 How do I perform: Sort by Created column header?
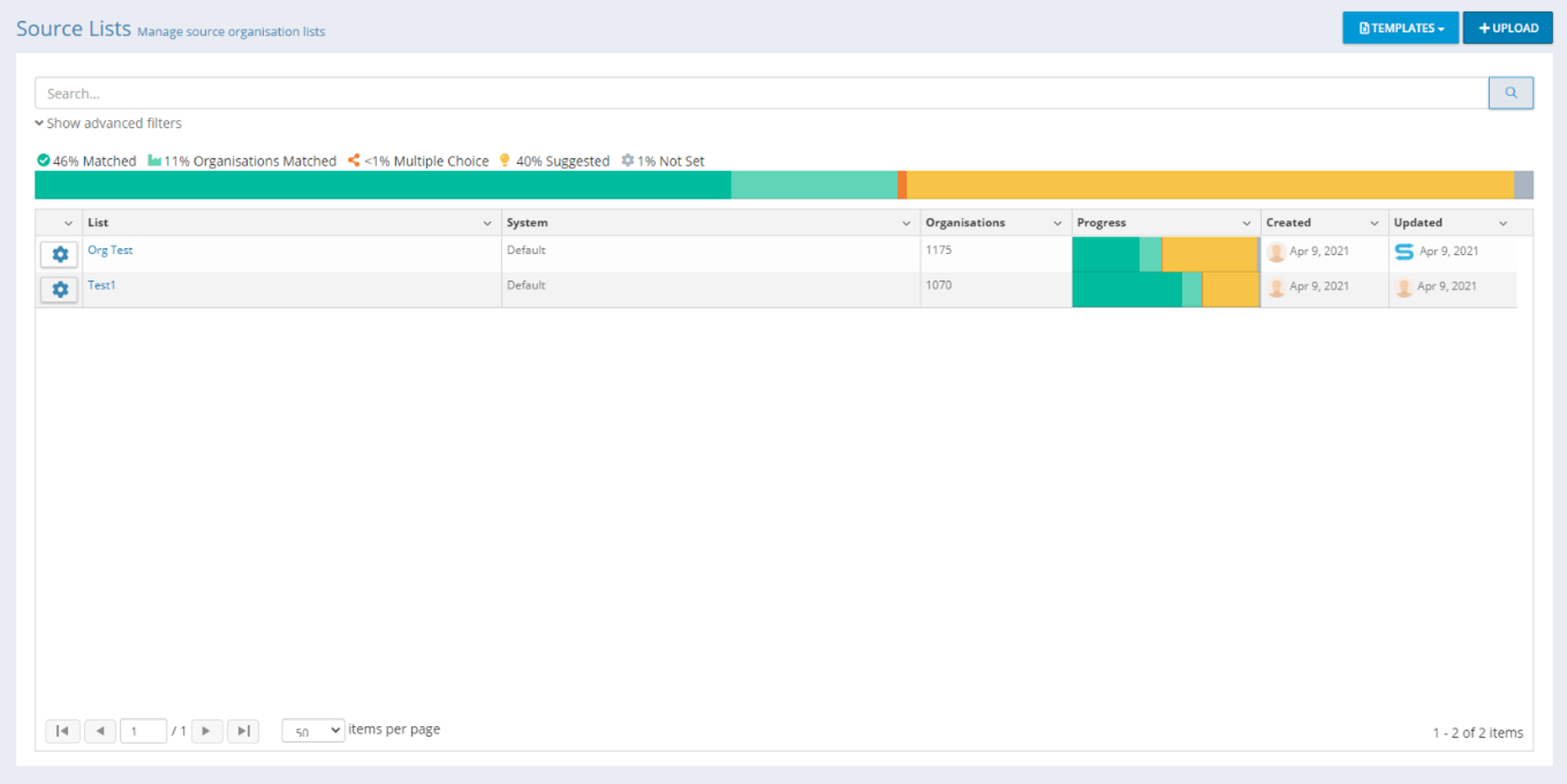point(1288,222)
